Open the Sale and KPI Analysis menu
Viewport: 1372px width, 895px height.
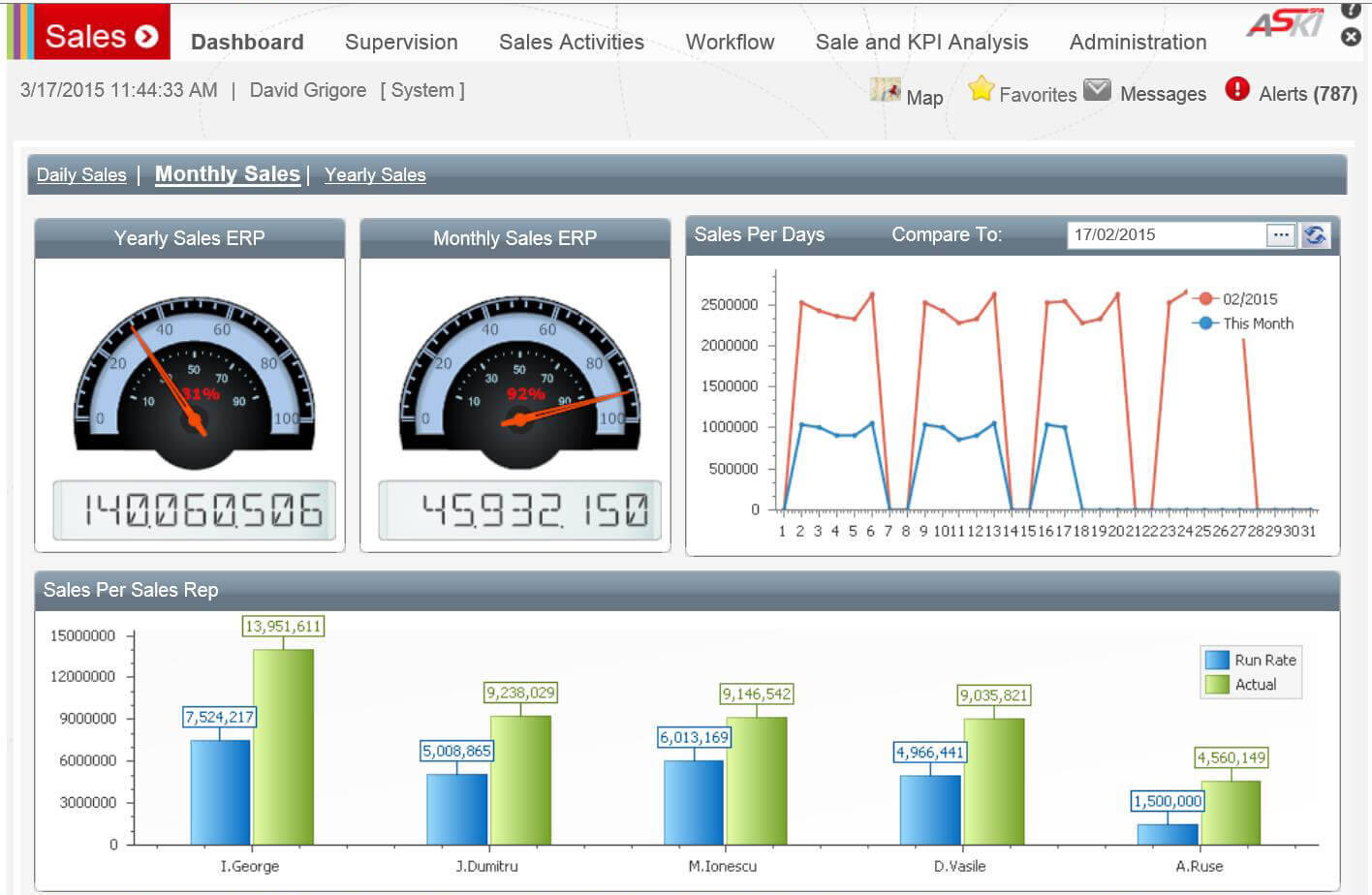pyautogui.click(x=921, y=42)
